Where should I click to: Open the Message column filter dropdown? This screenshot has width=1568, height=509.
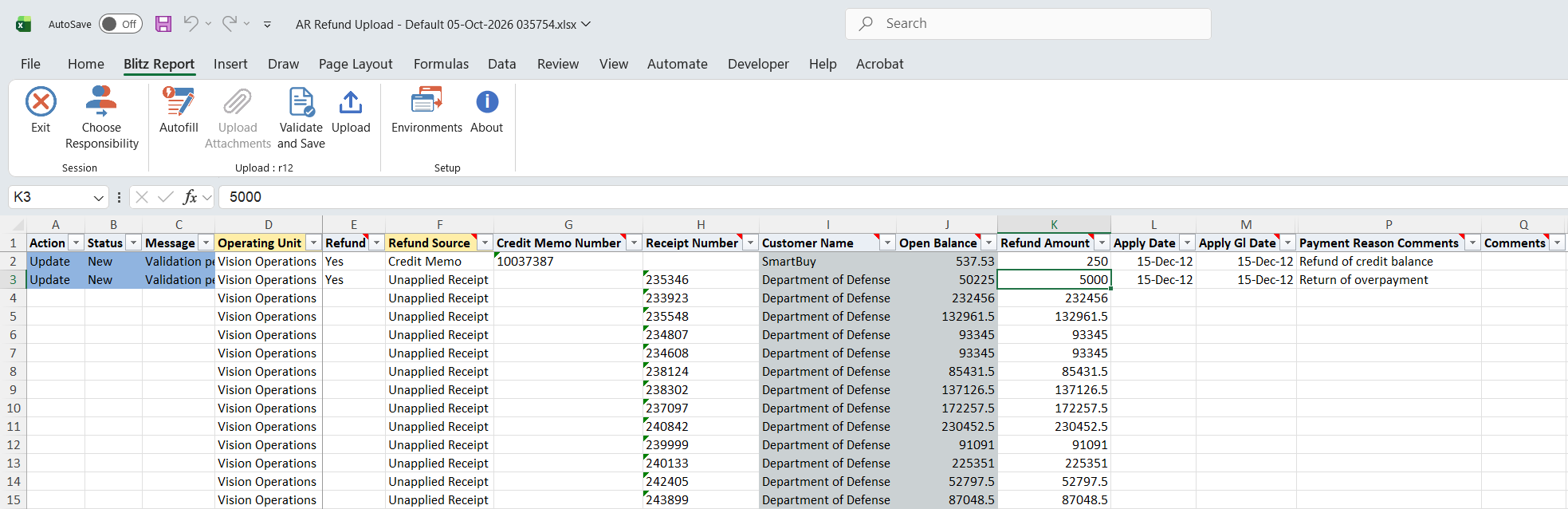pyautogui.click(x=206, y=243)
